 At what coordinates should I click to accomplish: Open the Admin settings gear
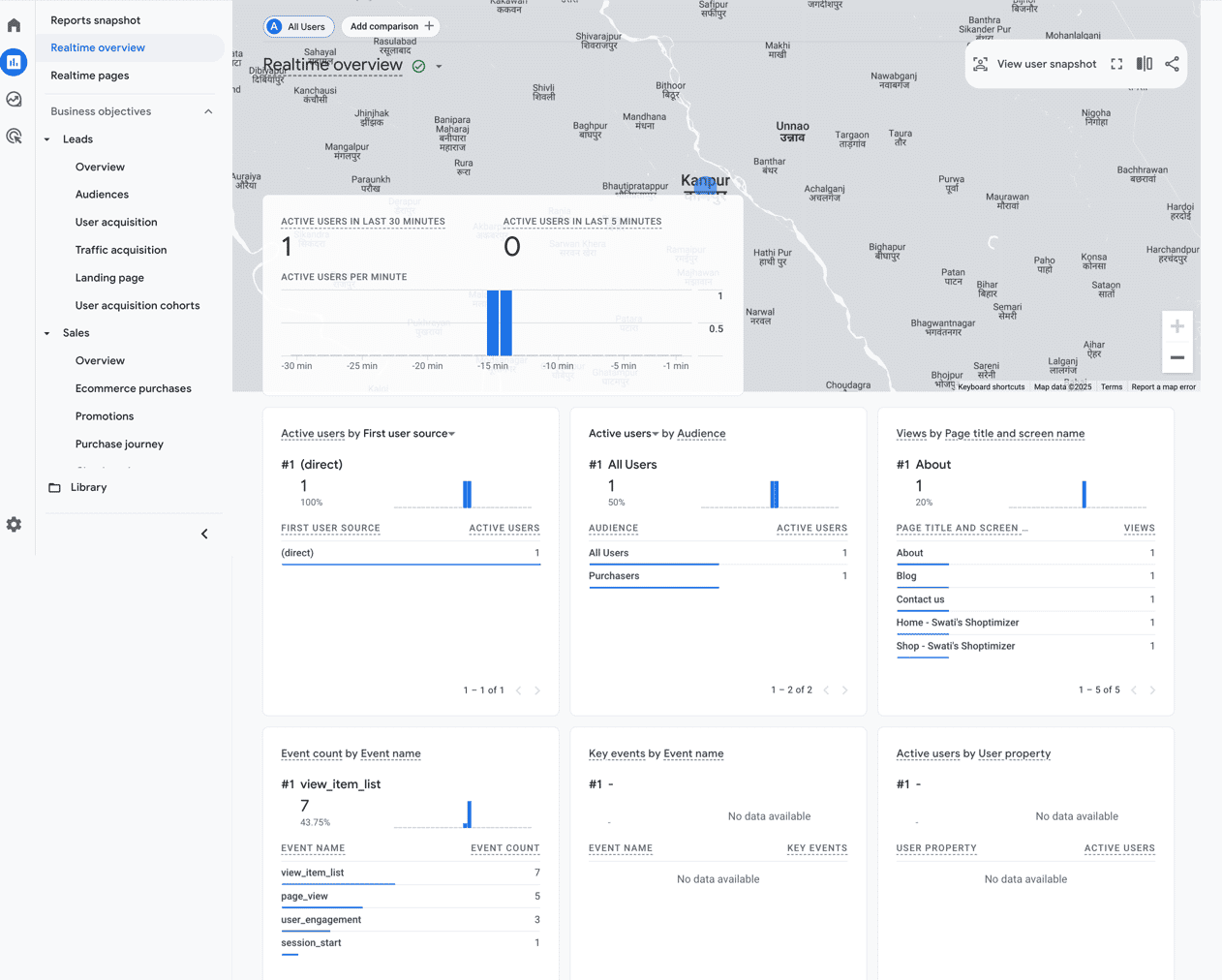coord(14,524)
